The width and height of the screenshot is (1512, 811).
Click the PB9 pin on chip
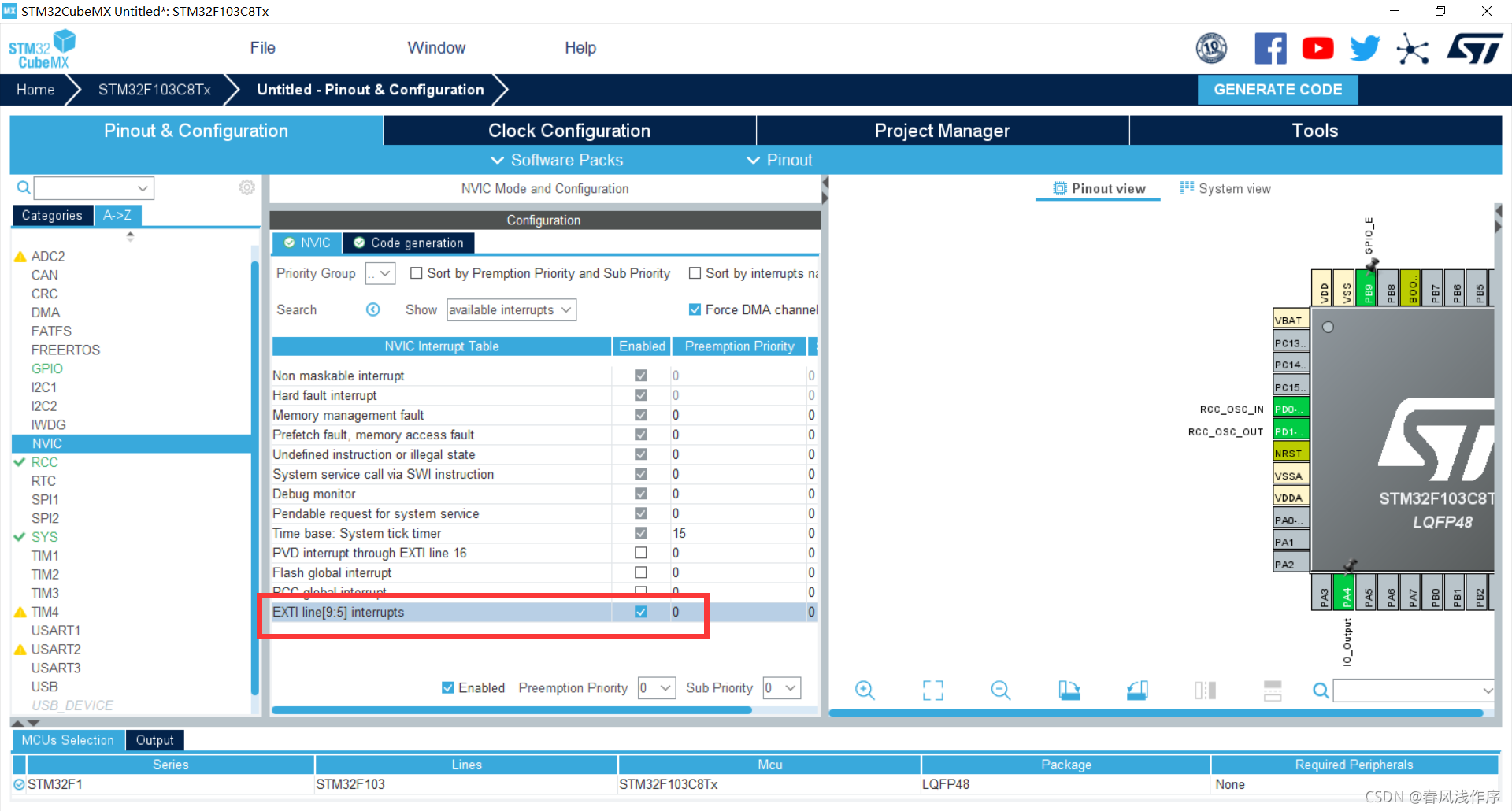coord(1368,289)
